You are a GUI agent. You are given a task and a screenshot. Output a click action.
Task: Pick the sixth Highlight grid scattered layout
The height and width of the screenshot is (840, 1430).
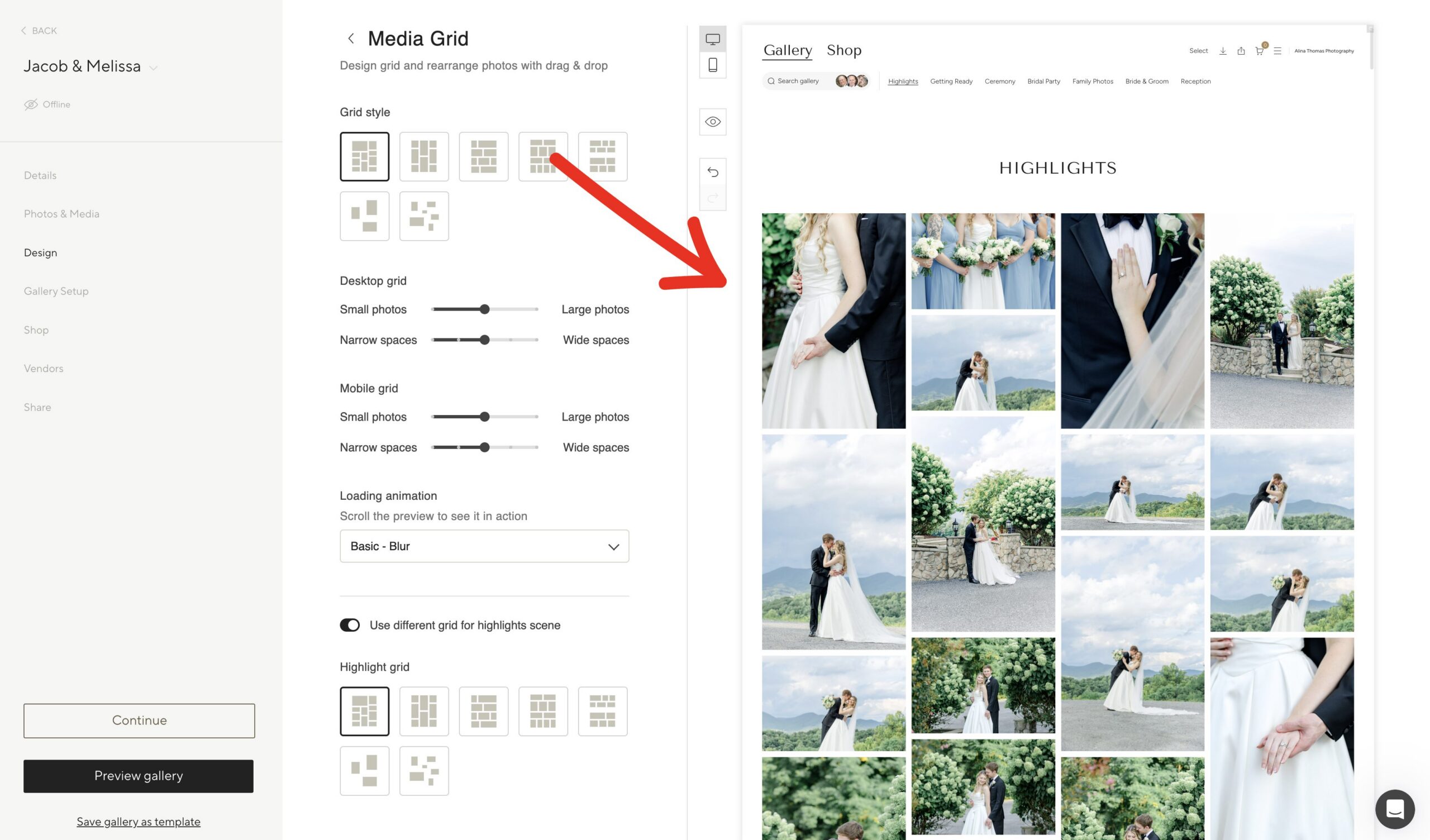tap(364, 771)
